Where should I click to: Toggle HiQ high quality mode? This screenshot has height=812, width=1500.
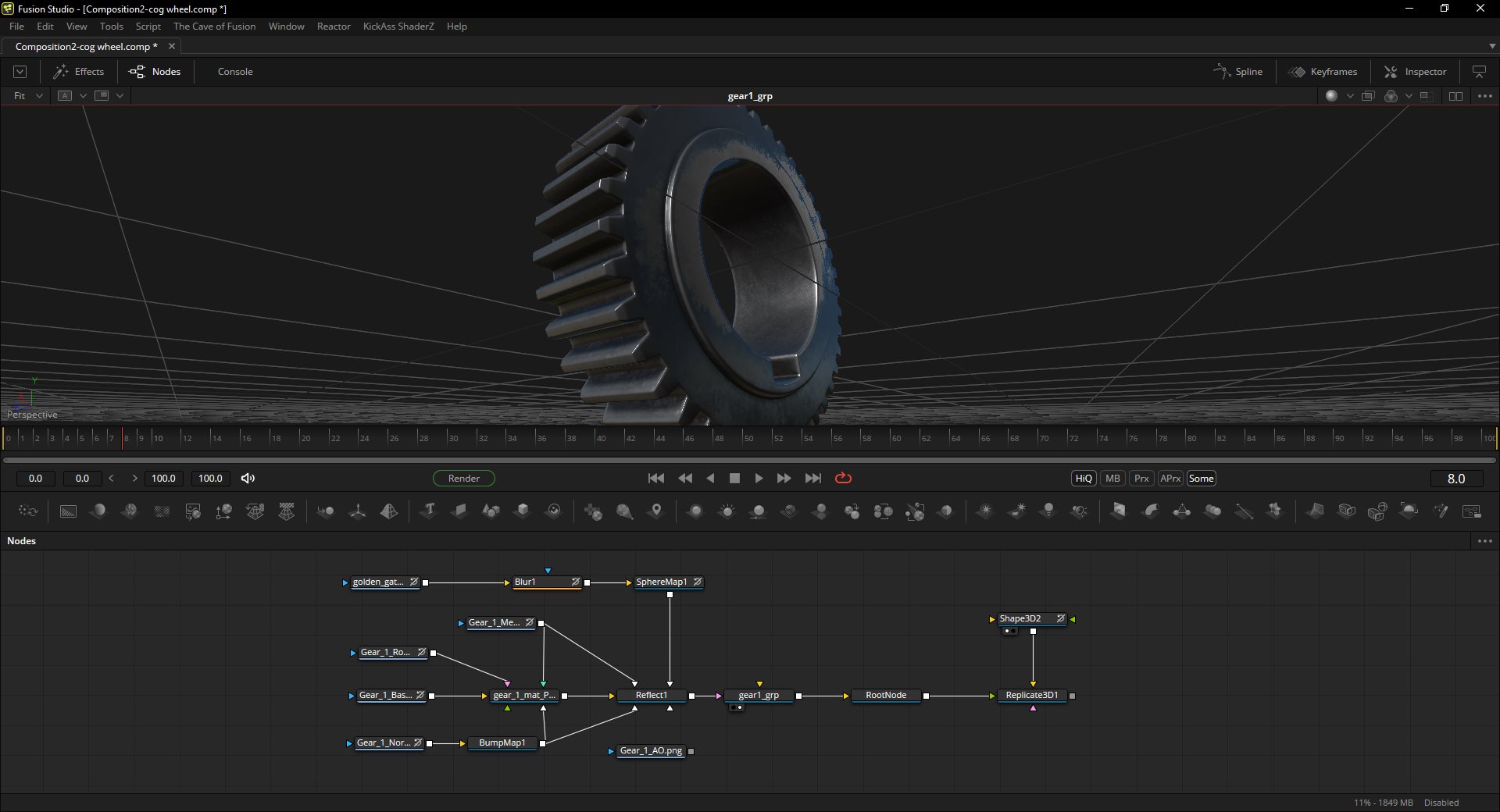click(x=1084, y=478)
